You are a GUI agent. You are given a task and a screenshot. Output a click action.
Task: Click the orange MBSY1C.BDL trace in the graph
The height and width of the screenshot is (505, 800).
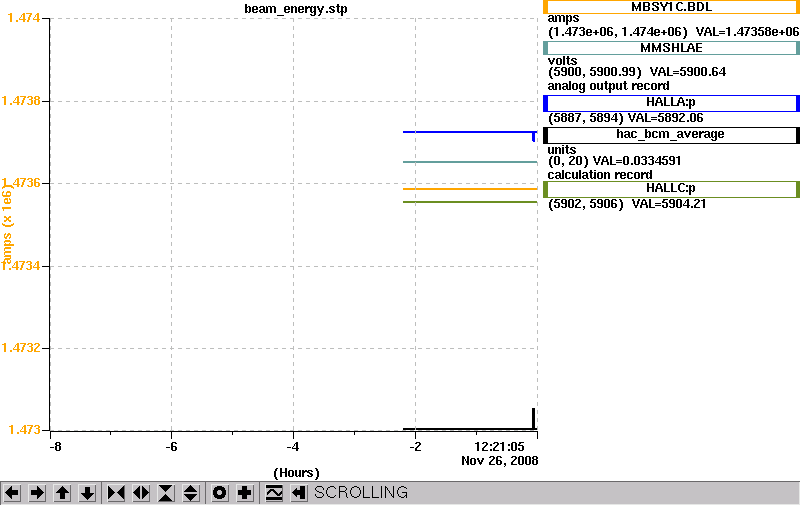pos(469,189)
